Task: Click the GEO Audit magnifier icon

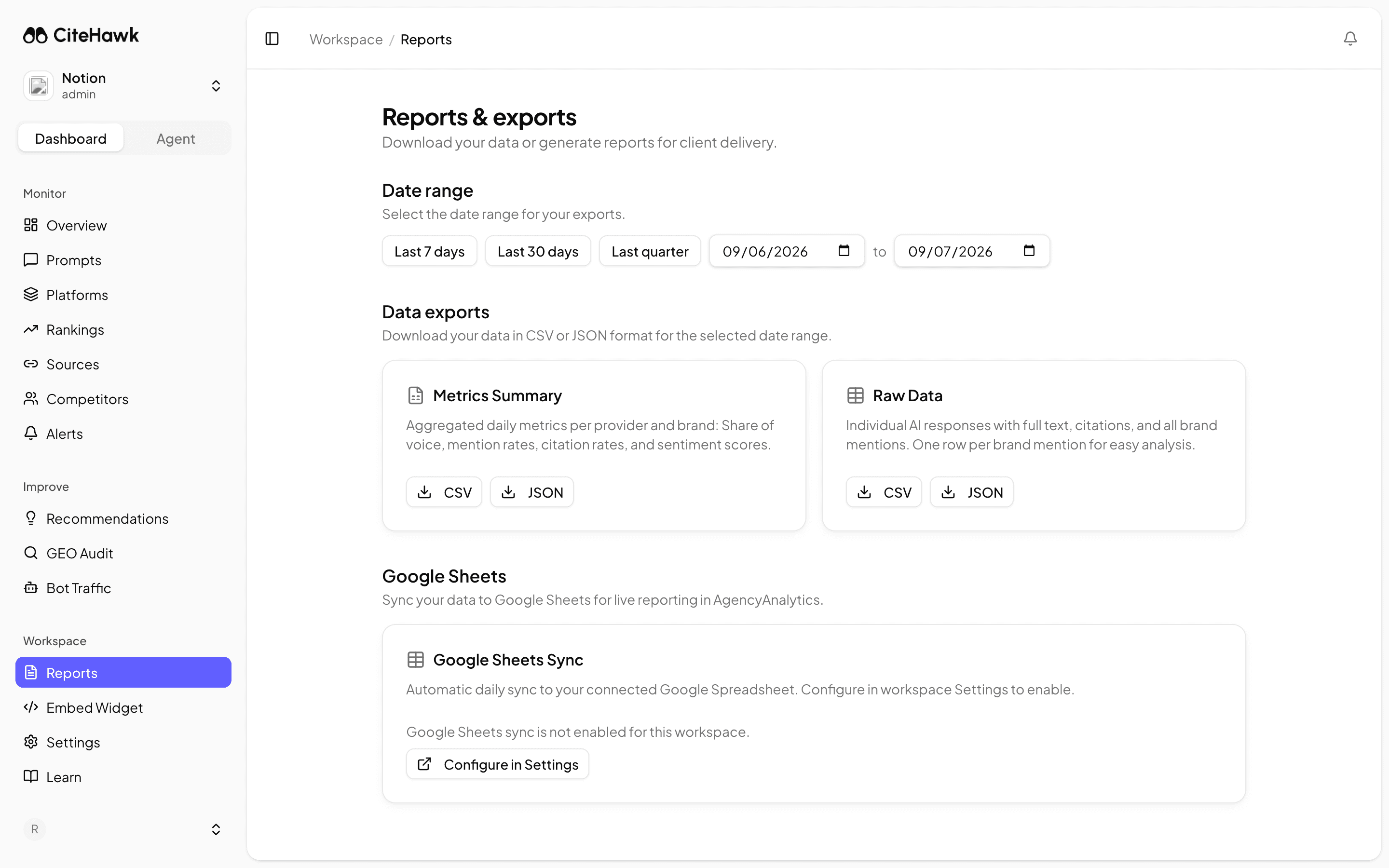Action: point(31,553)
